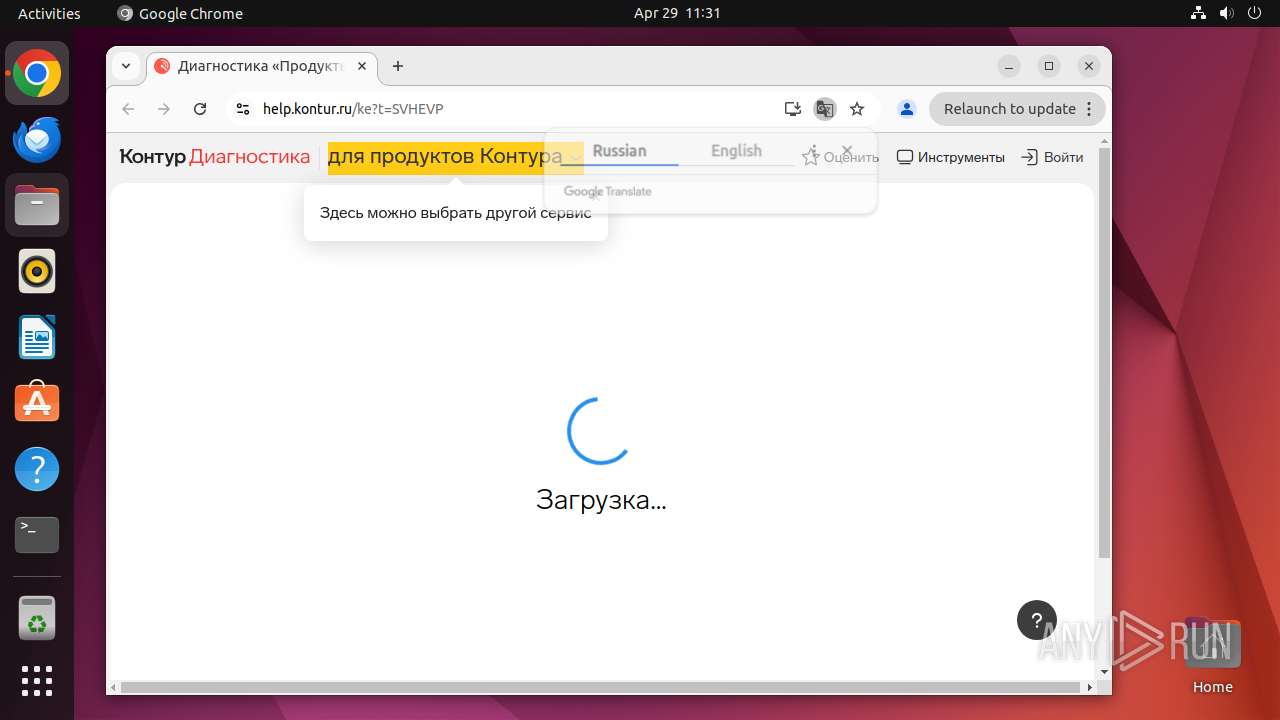Select Russian tab in Translate popup

(619, 151)
